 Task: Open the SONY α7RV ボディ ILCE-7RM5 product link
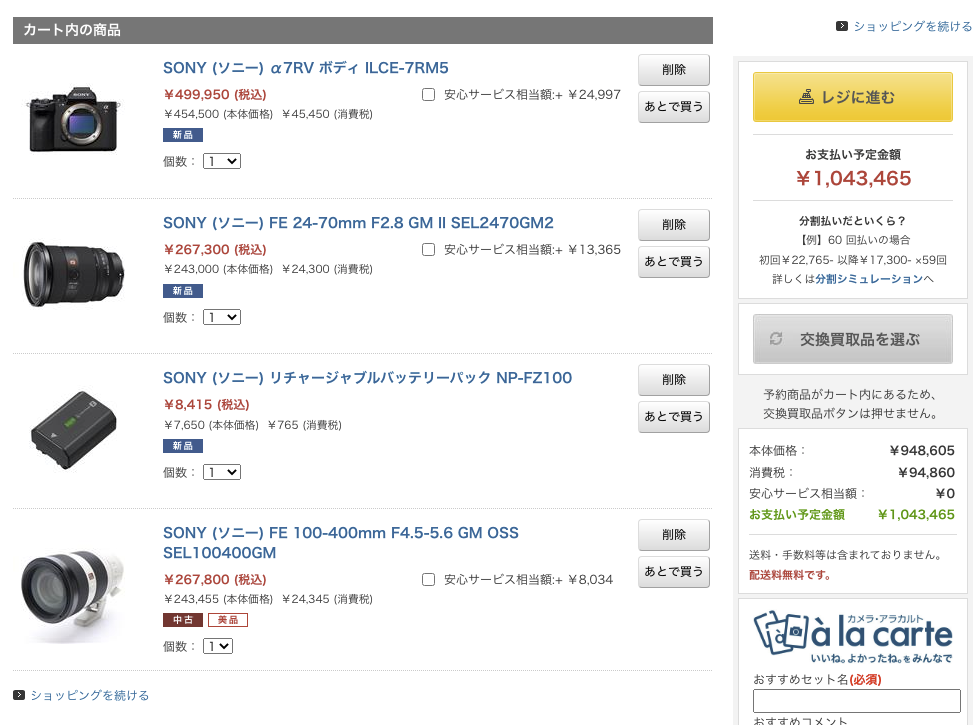coord(306,68)
